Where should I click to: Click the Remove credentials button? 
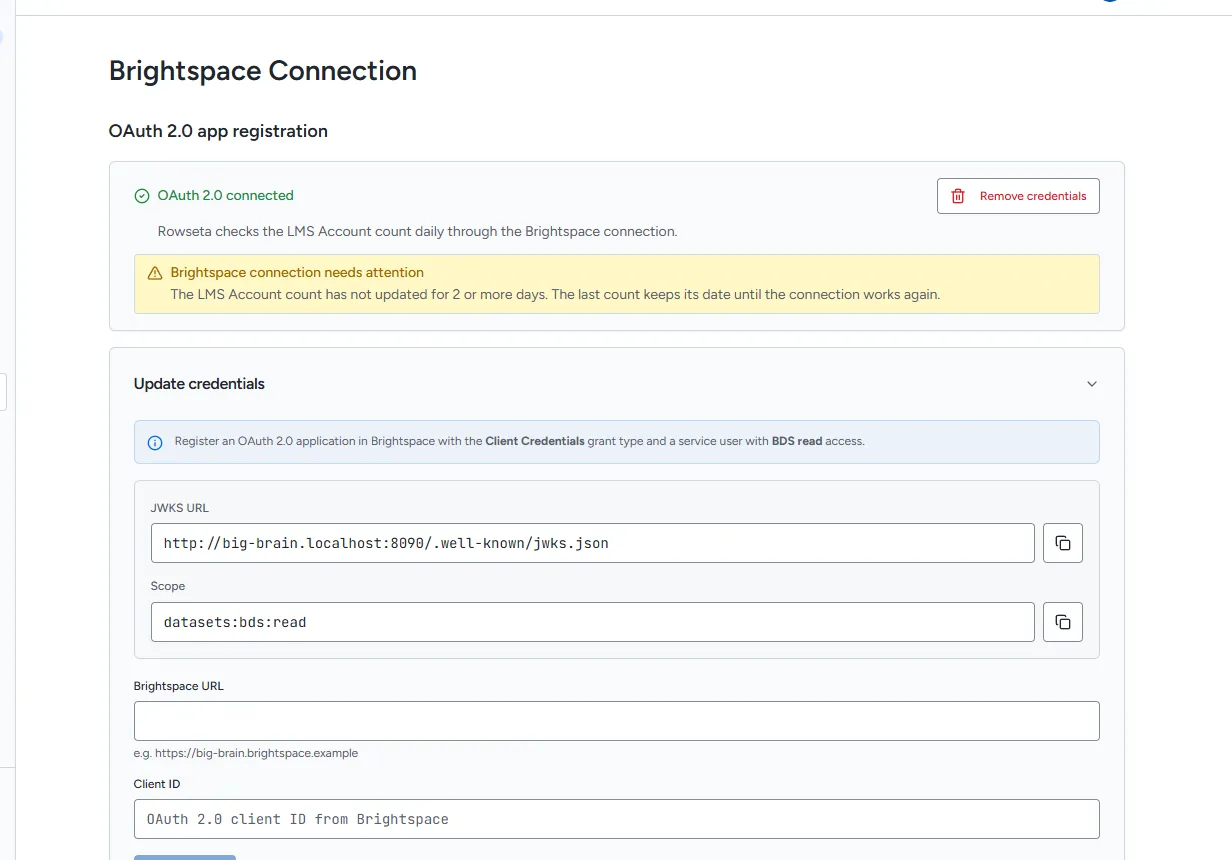pos(1018,196)
